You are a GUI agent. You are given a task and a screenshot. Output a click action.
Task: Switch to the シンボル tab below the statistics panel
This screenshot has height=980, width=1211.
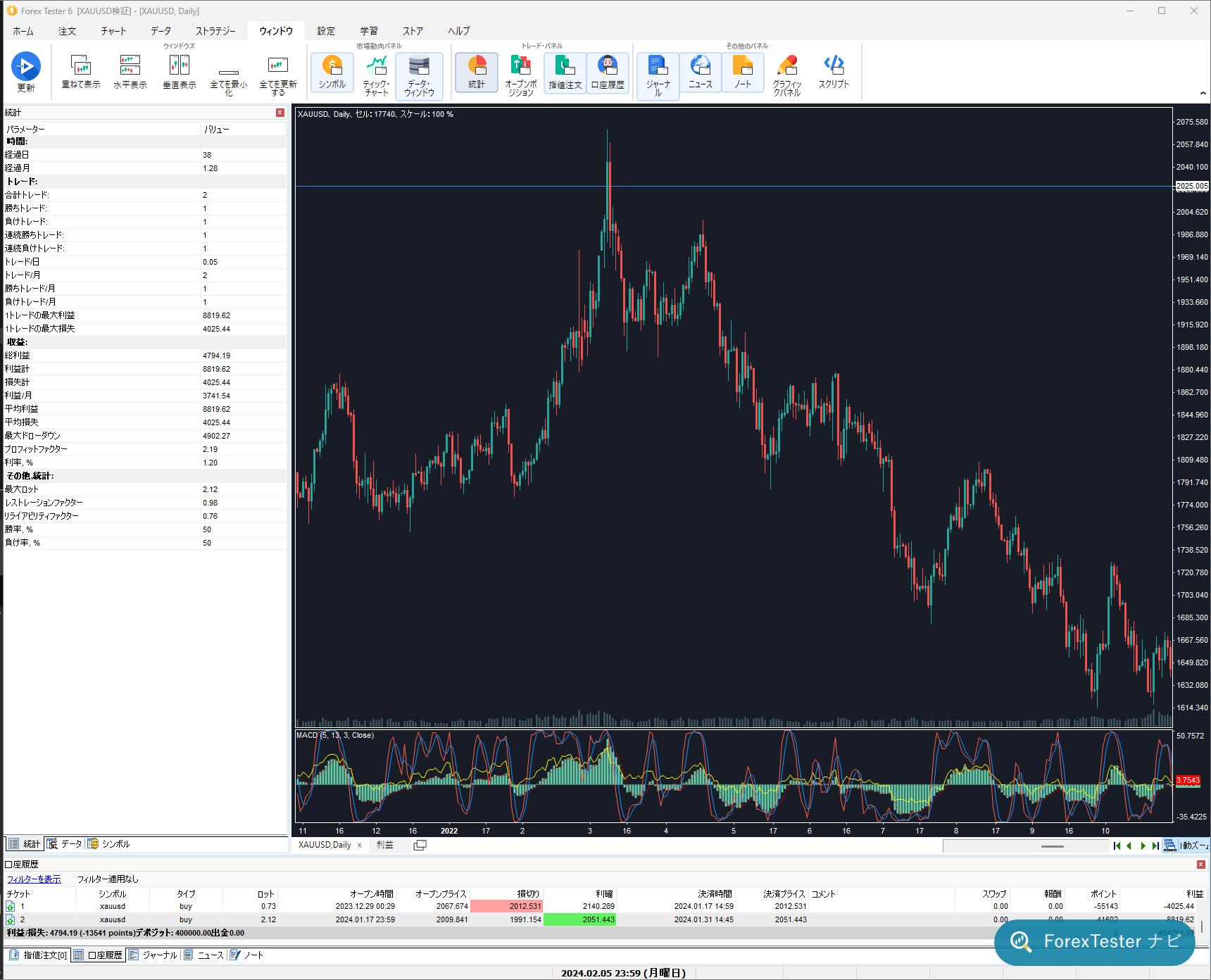click(x=109, y=843)
